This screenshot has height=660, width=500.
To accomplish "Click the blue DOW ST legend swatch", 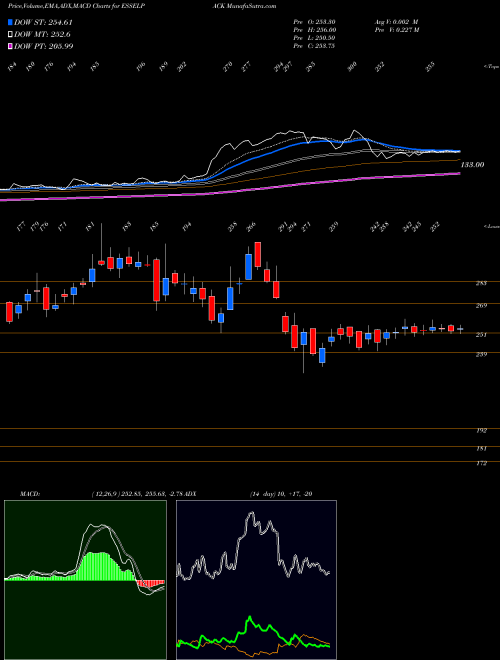I will [x=10, y=22].
